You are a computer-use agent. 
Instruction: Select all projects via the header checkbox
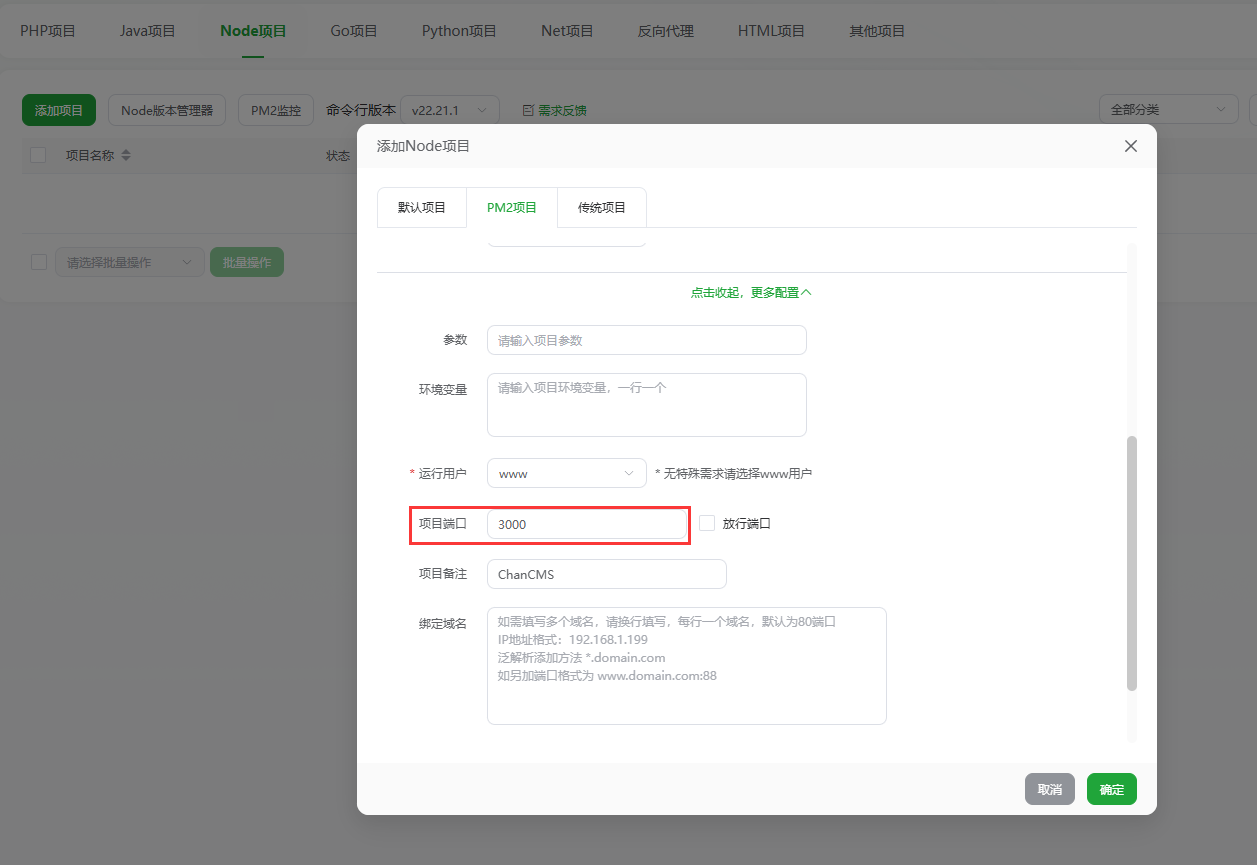pos(37,155)
